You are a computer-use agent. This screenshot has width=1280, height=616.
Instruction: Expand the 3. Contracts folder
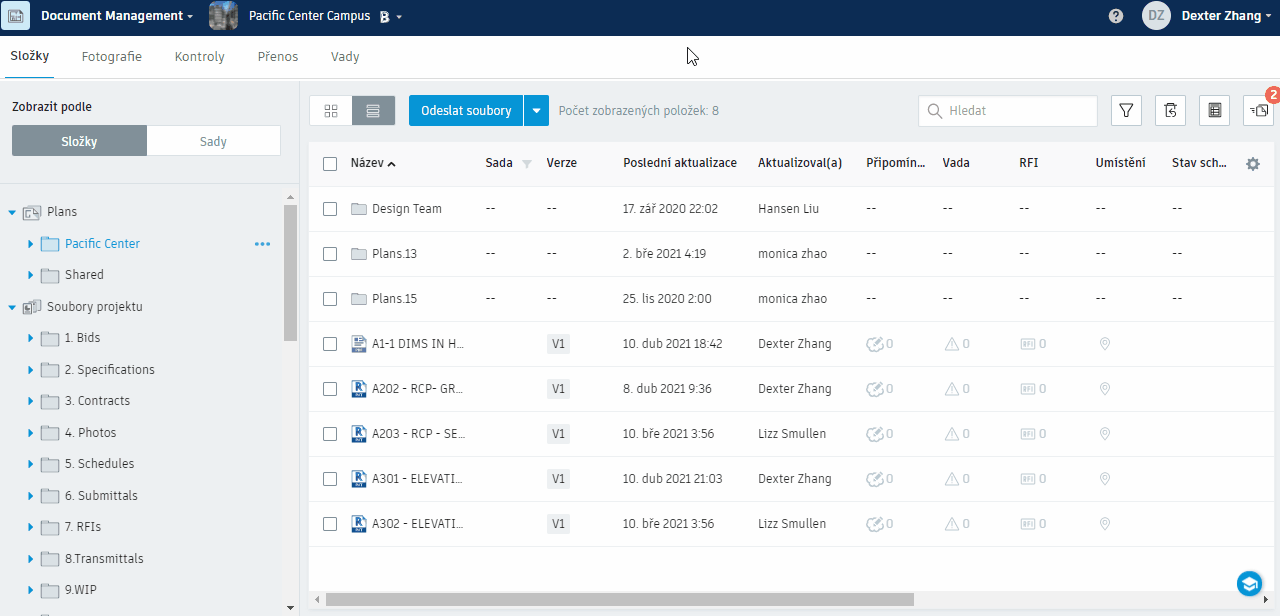(x=30, y=401)
